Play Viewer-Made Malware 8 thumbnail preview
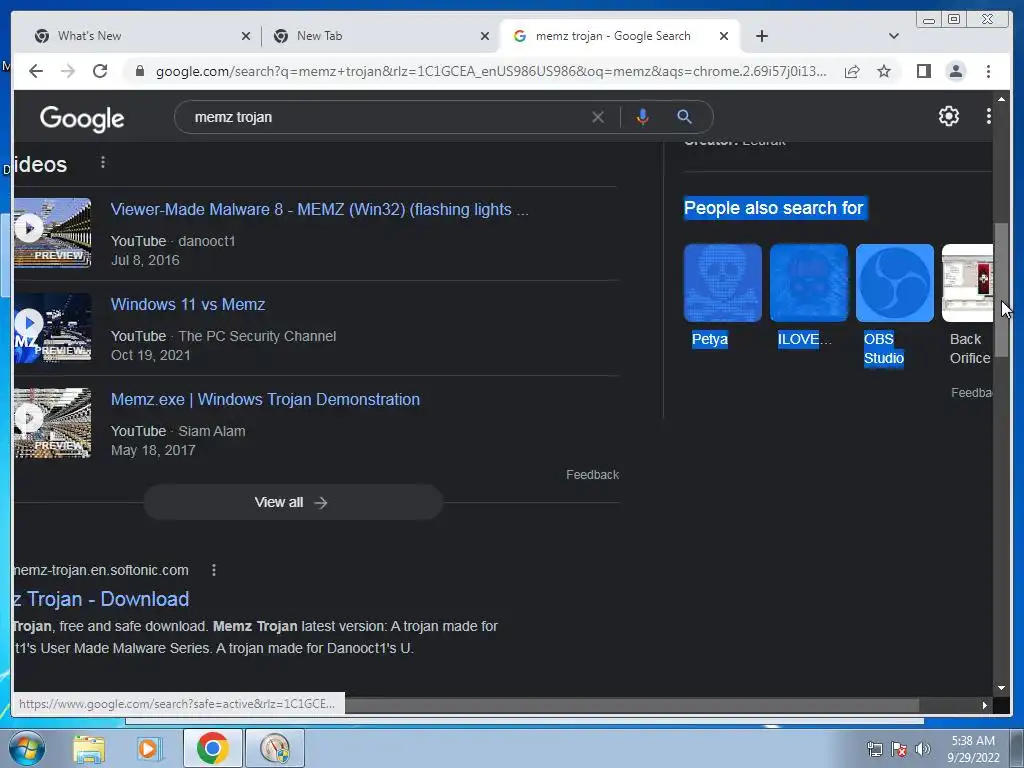This screenshot has width=1024, height=768. tap(52, 232)
